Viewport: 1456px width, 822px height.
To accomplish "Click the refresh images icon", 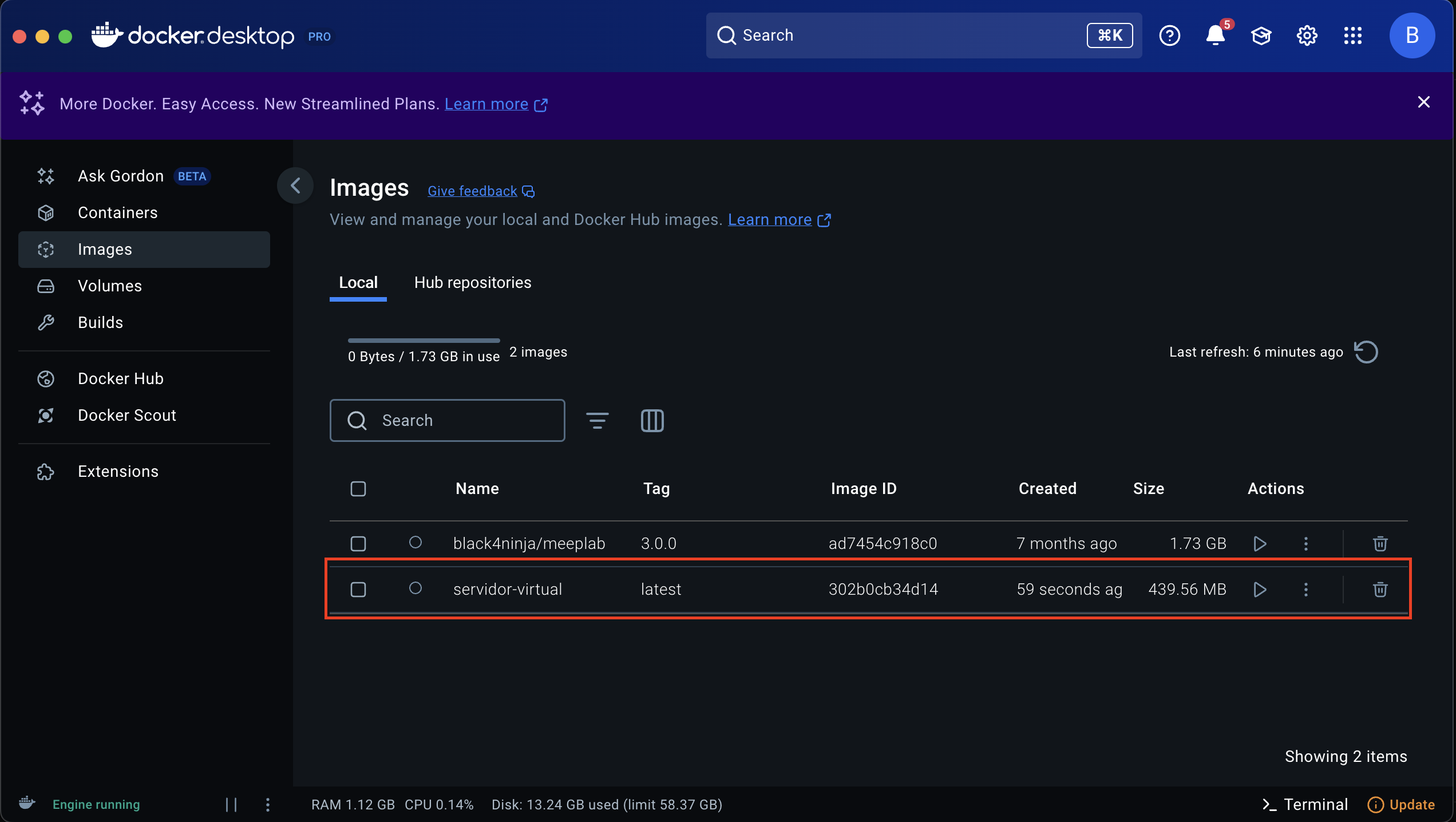I will pyautogui.click(x=1366, y=351).
